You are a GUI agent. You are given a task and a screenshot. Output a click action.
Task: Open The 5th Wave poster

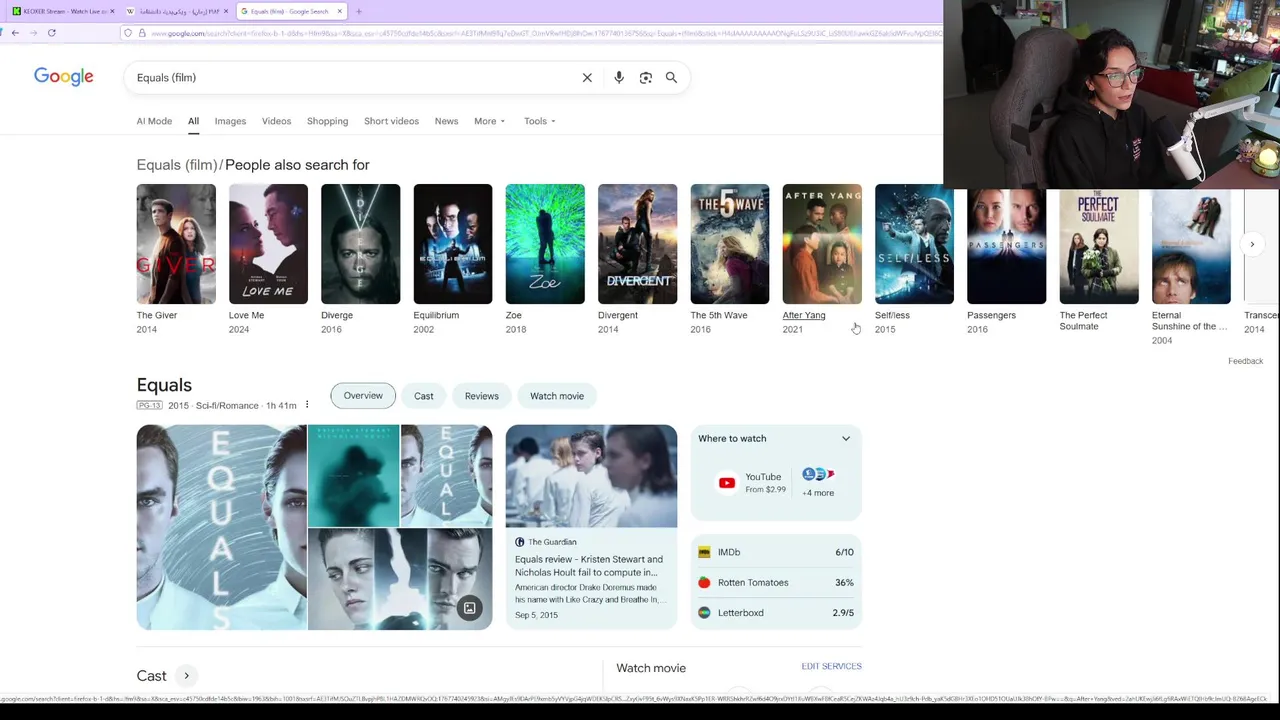730,244
